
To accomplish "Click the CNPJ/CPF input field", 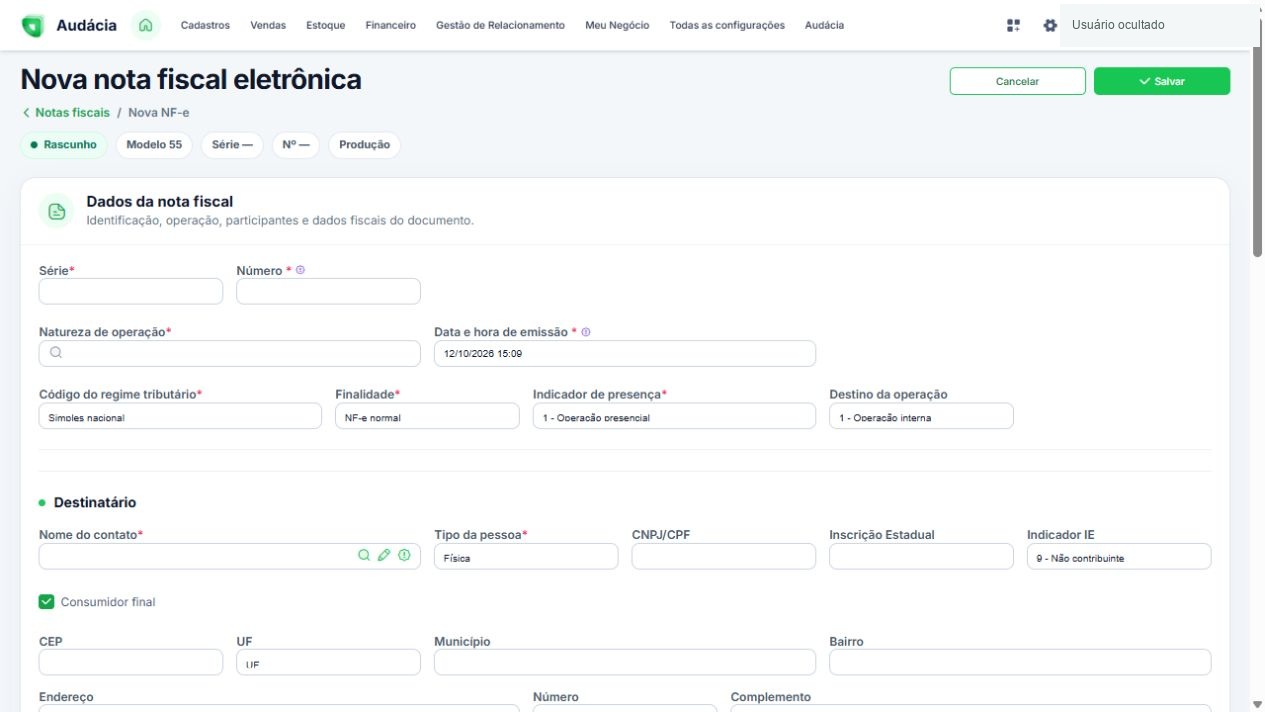I will click(x=724, y=557).
